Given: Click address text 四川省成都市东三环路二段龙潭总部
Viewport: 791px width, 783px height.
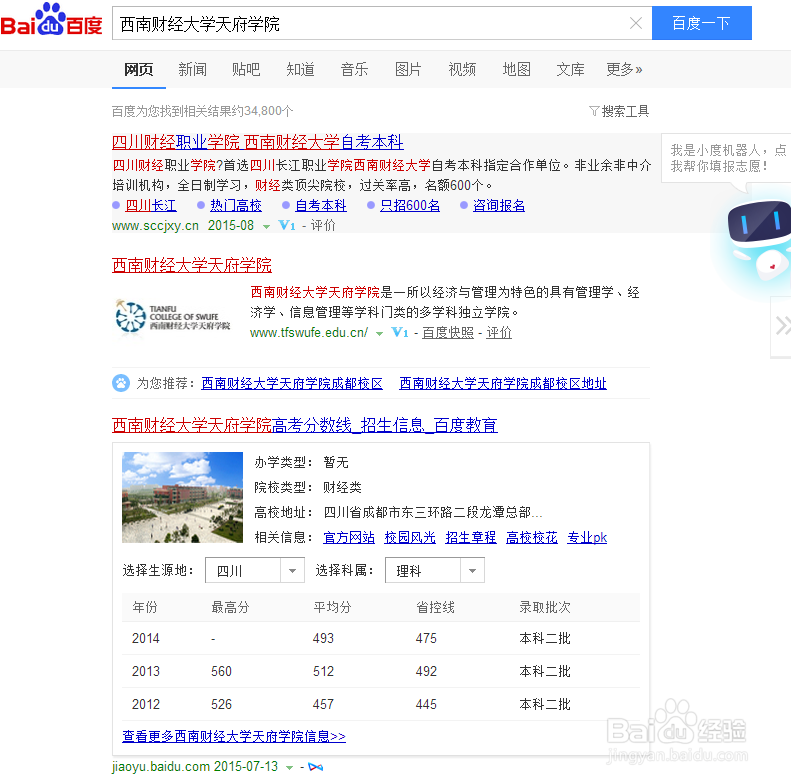Looking at the screenshot, I should tap(432, 513).
